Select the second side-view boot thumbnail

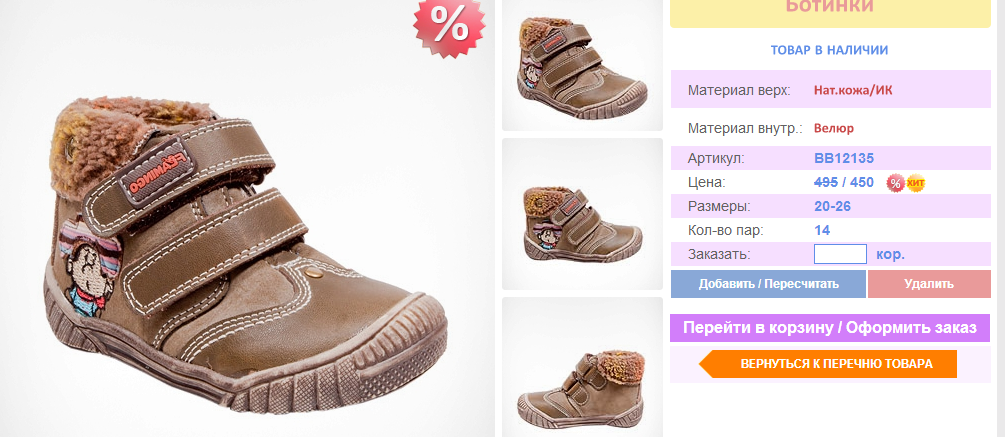(x=582, y=214)
